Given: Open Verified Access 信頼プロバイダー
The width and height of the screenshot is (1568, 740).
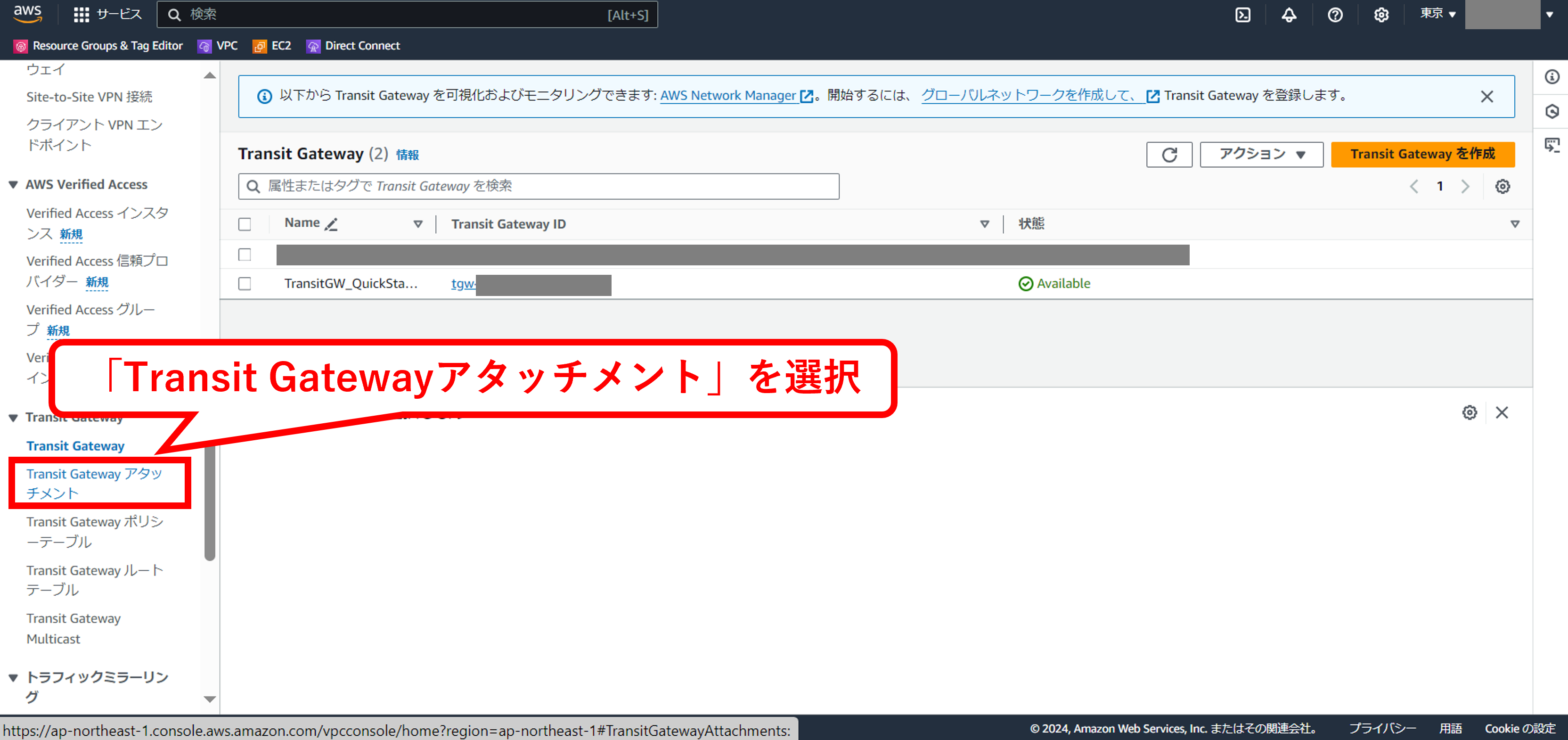Looking at the screenshot, I should (98, 271).
